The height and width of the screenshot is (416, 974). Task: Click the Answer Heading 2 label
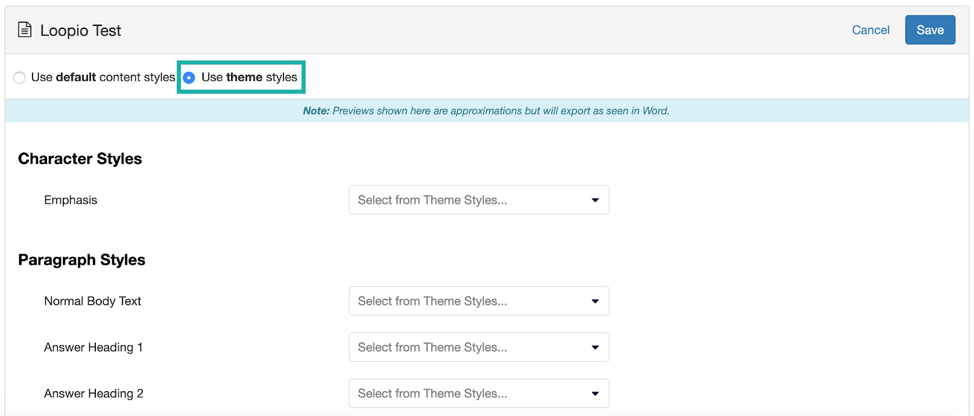click(93, 393)
